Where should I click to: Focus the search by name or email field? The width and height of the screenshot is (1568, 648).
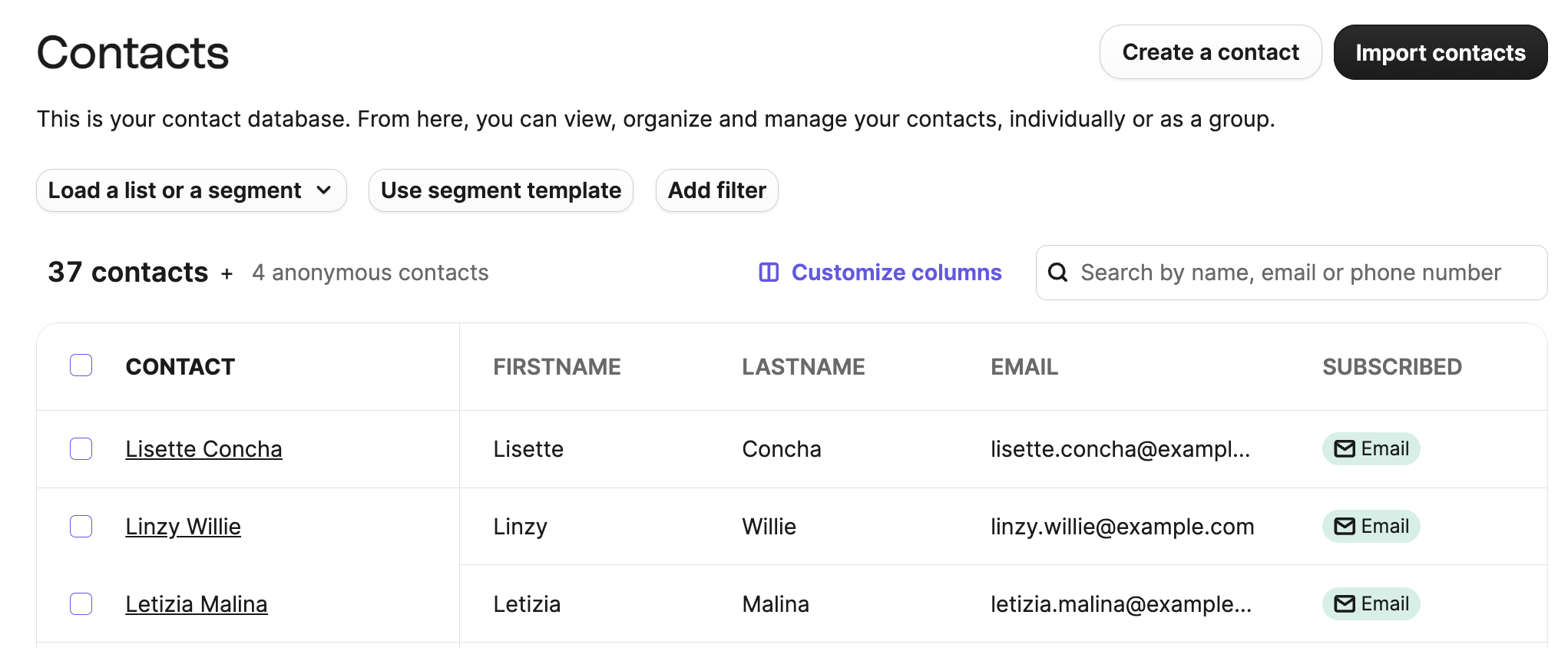pos(1292,273)
